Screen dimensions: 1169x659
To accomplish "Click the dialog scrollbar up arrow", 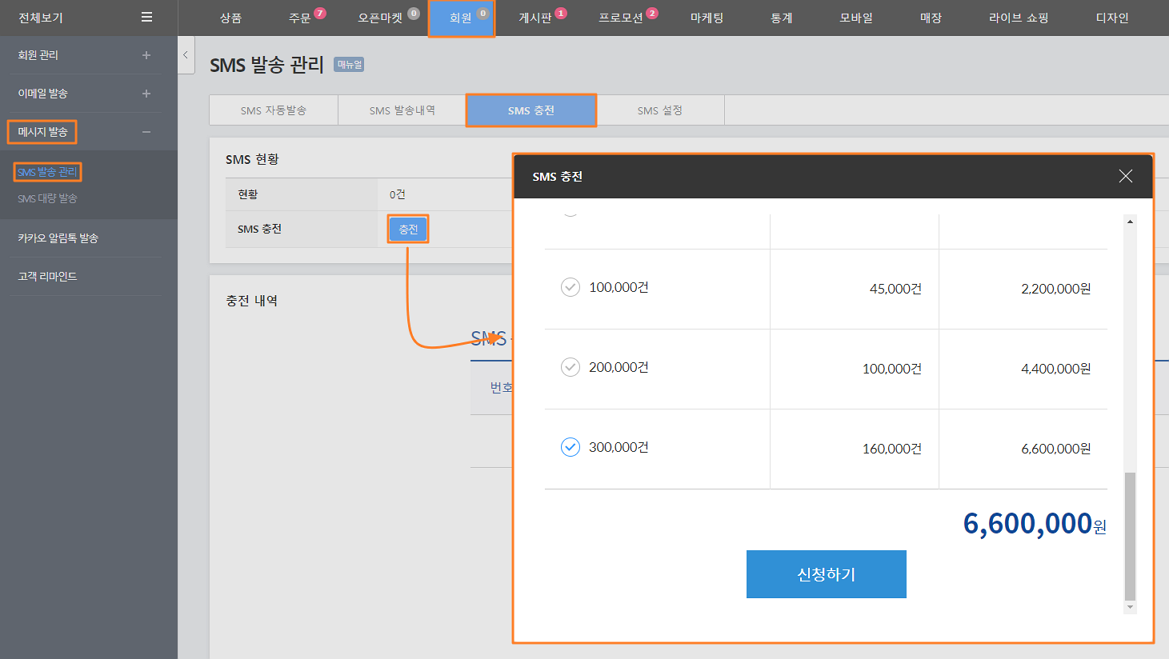I will pos(1130,221).
